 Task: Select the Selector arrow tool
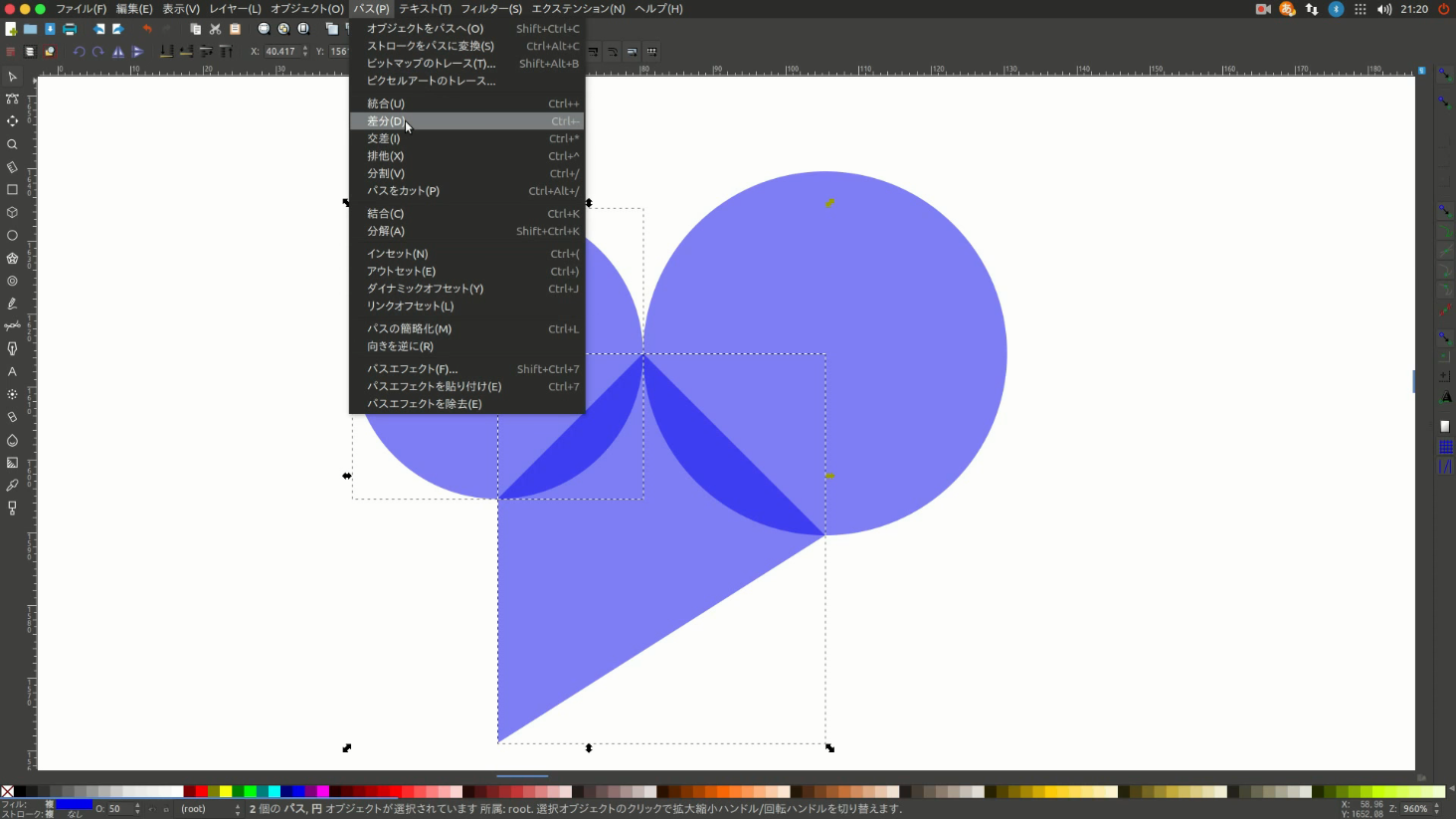tap(12, 77)
